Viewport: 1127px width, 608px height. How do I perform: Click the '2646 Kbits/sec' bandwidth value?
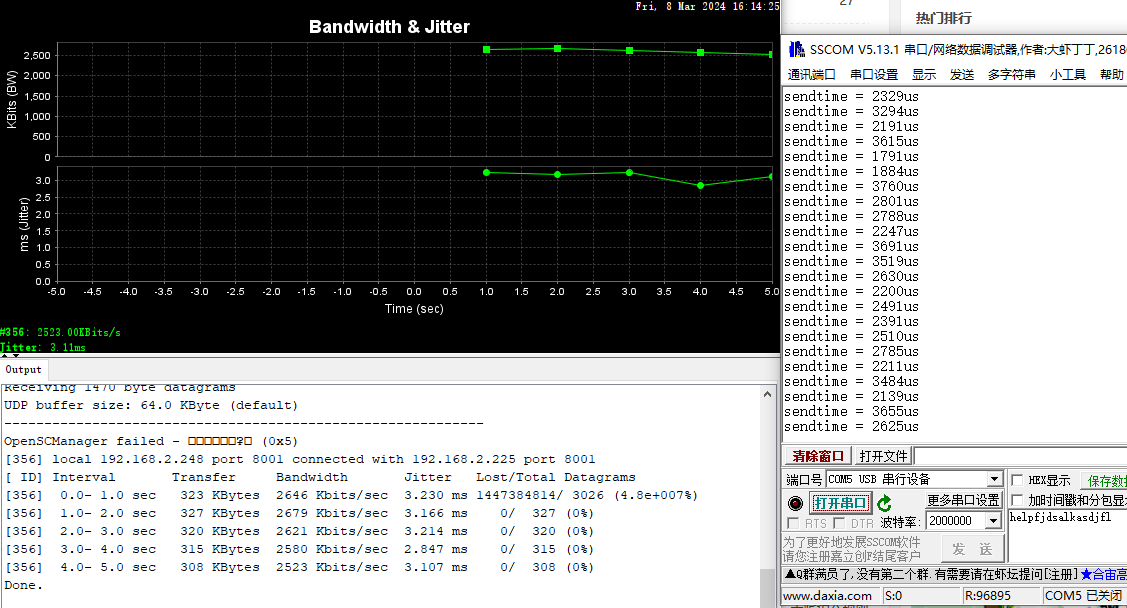[x=331, y=495]
